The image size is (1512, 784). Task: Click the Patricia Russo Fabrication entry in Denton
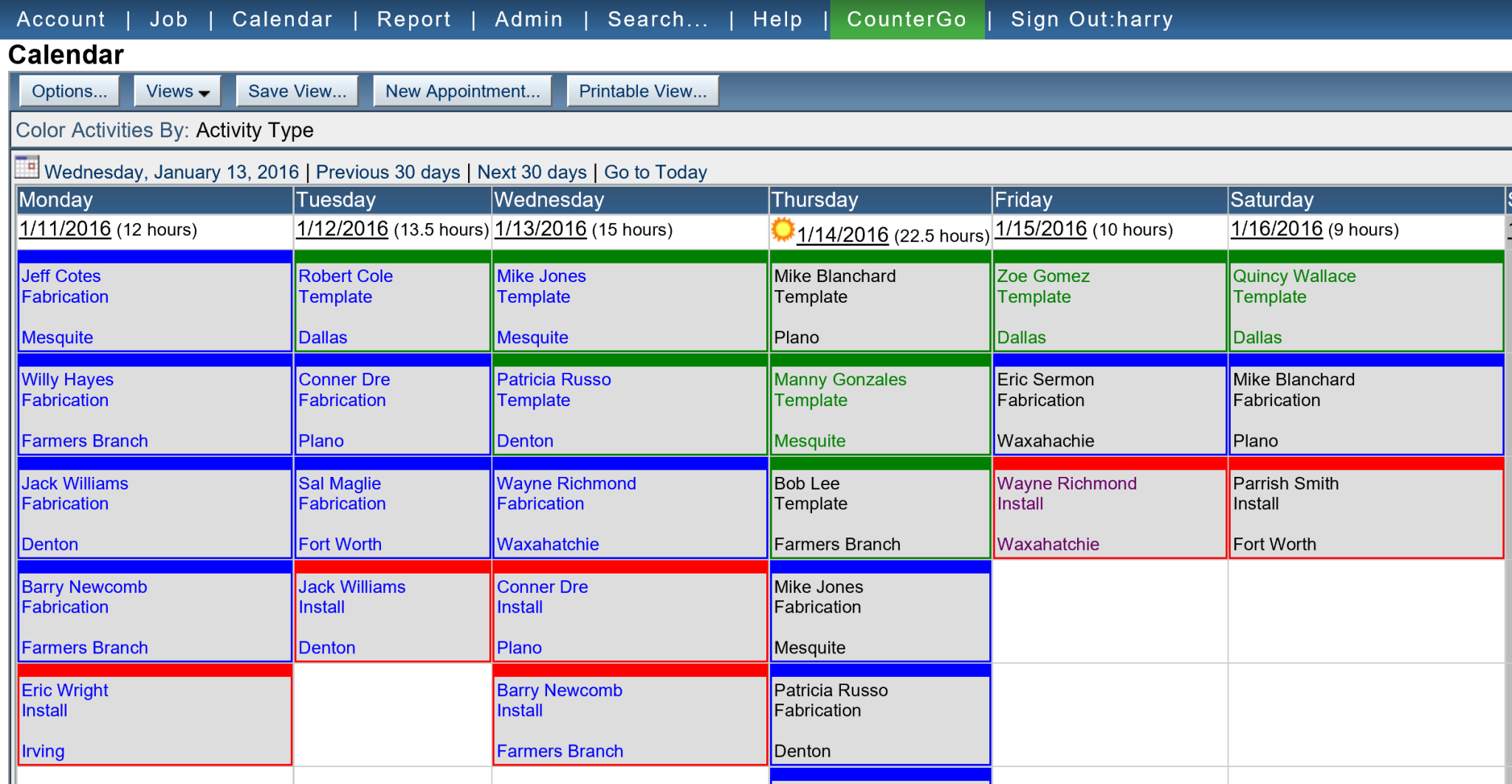[879, 719]
